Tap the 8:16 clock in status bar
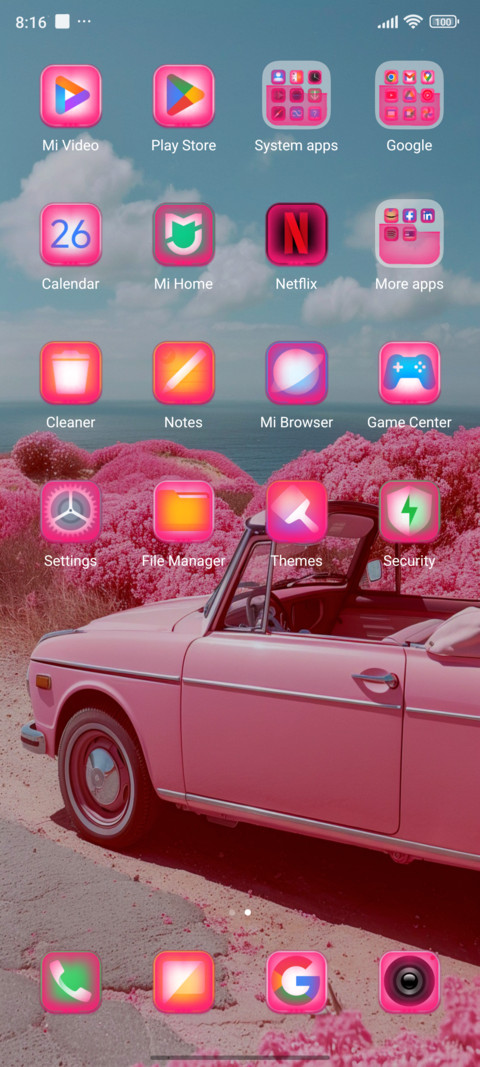 point(31,22)
